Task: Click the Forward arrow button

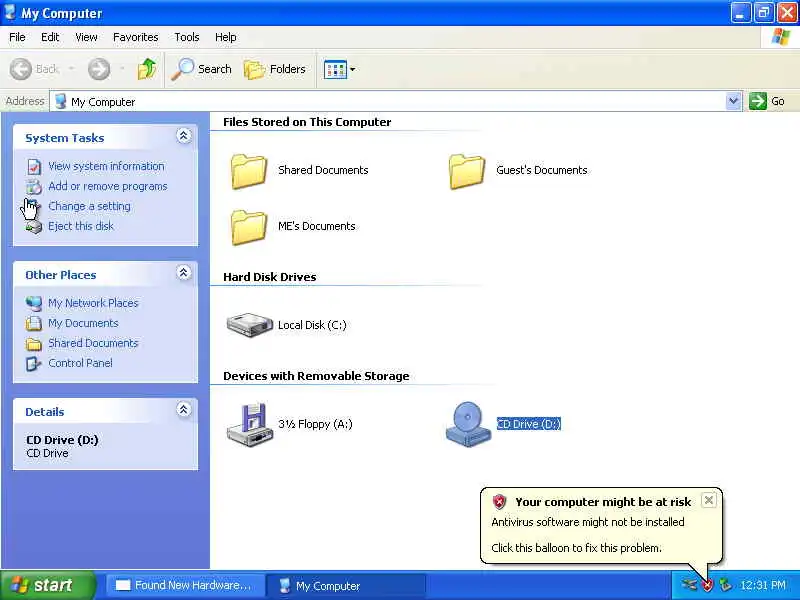Action: [98, 69]
